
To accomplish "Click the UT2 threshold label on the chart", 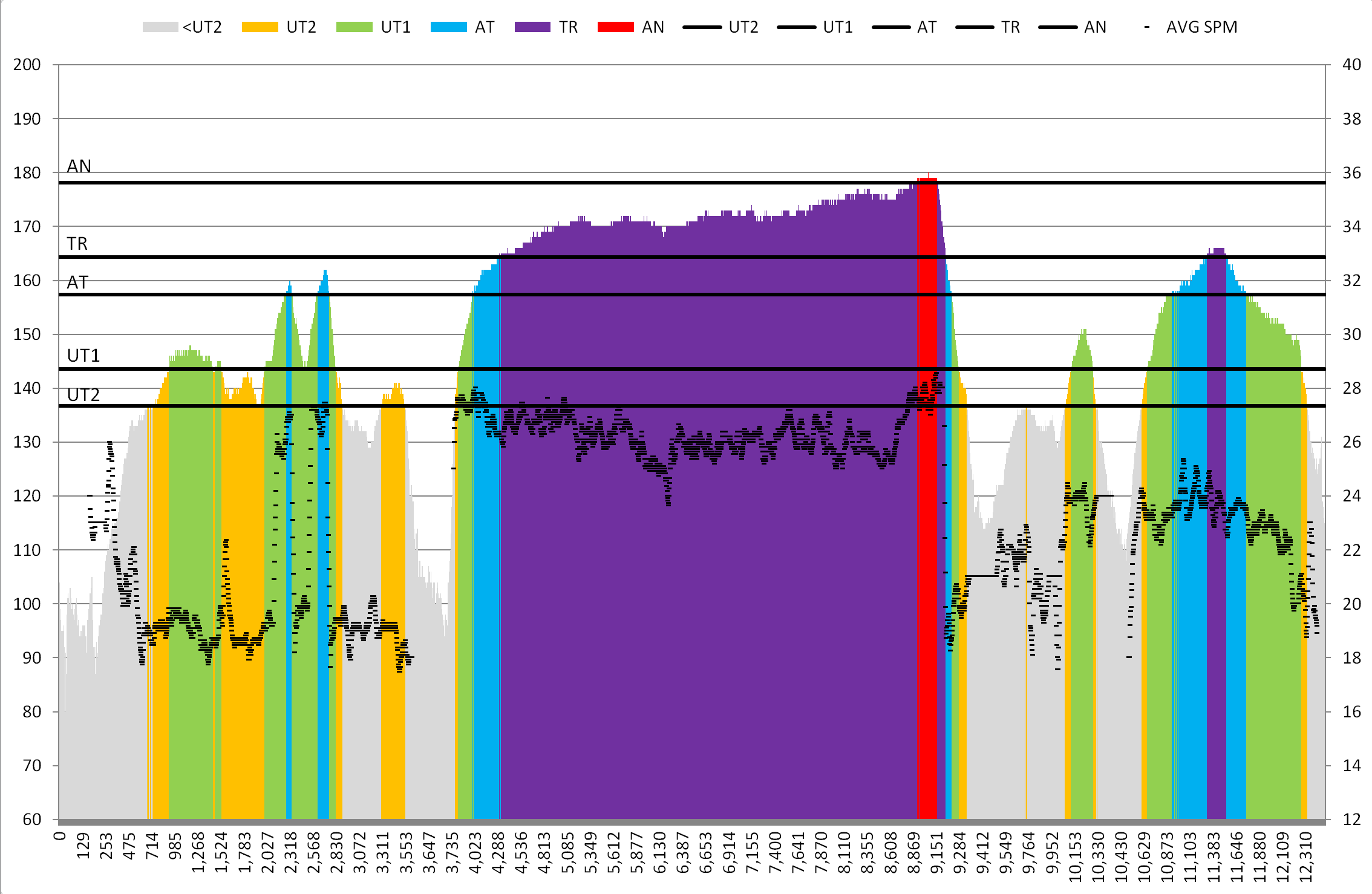I will (83, 395).
